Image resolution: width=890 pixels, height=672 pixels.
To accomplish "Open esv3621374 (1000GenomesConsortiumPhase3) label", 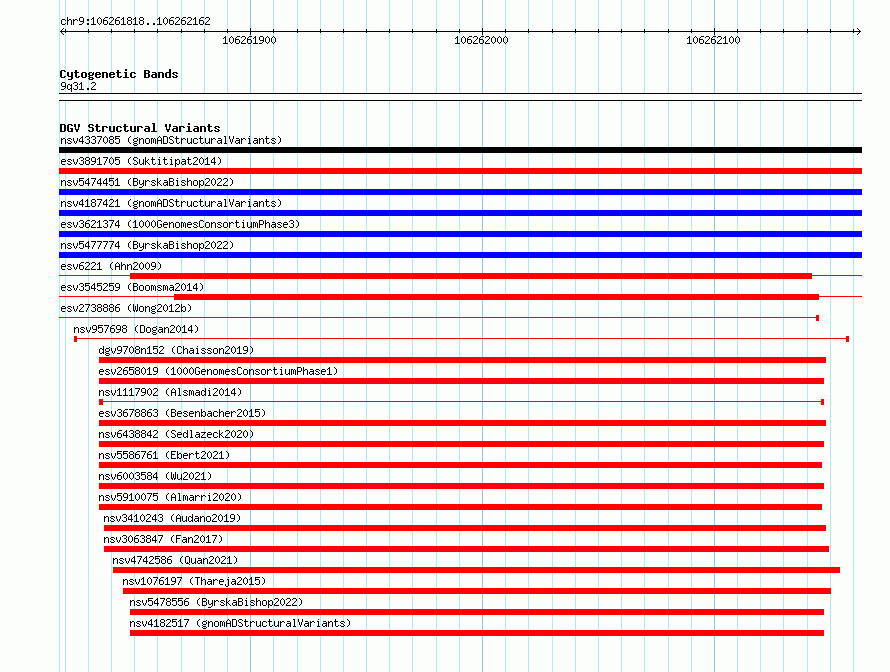I will [x=180, y=224].
